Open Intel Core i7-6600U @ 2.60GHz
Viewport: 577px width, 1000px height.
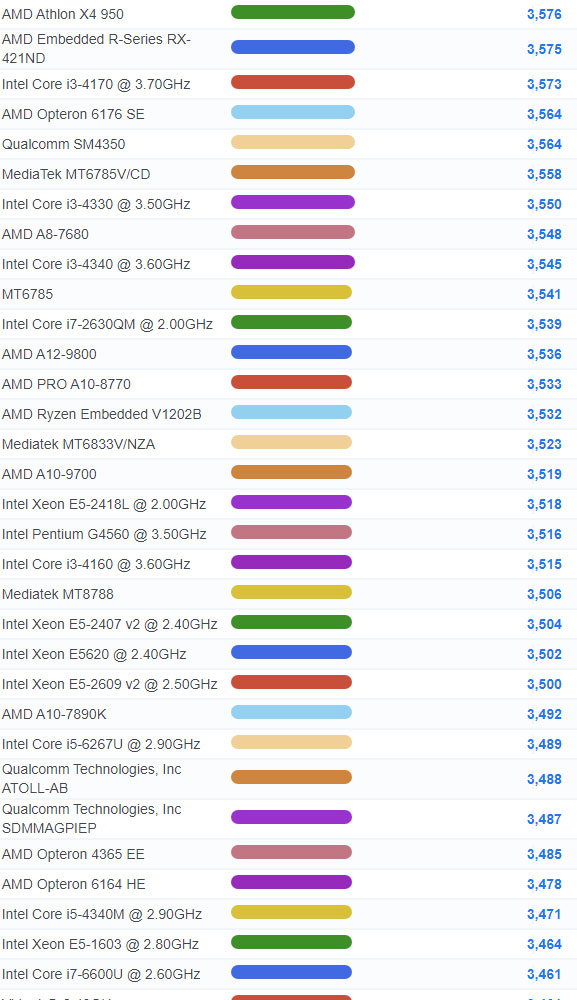101,974
